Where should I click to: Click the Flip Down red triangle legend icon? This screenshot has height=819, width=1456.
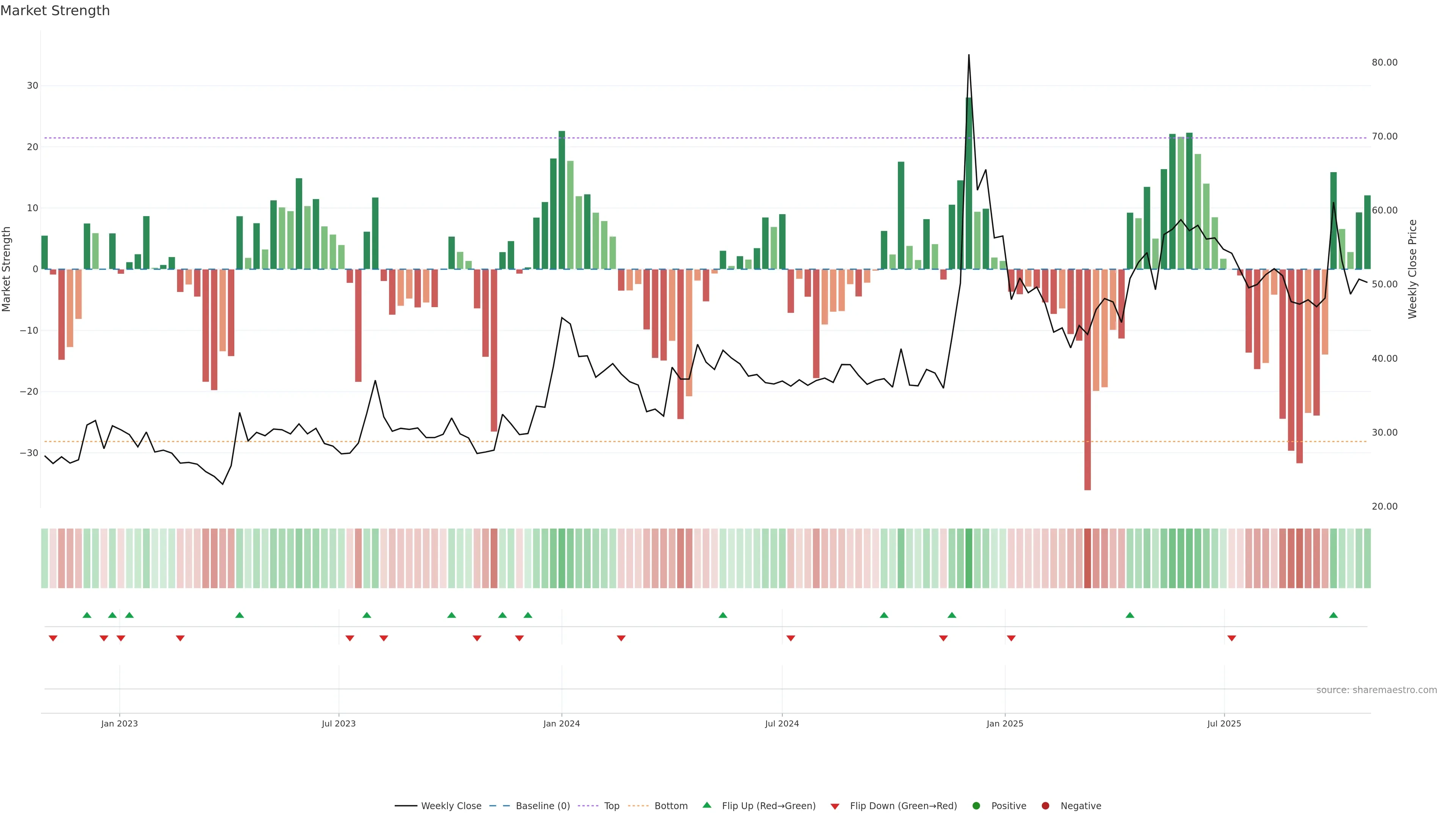835,806
